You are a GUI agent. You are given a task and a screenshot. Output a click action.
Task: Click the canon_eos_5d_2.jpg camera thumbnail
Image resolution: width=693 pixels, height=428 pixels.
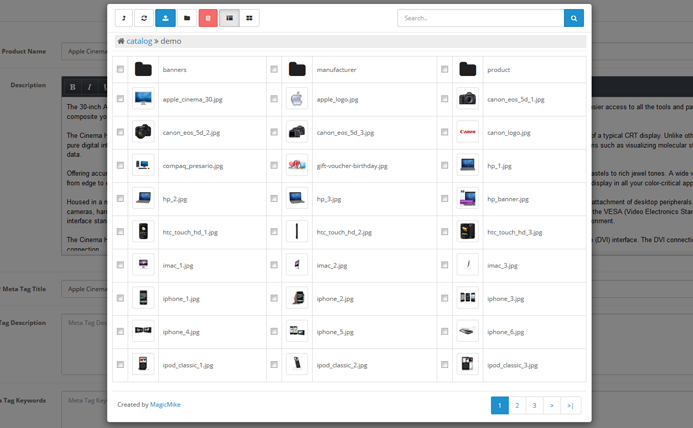[x=143, y=132]
